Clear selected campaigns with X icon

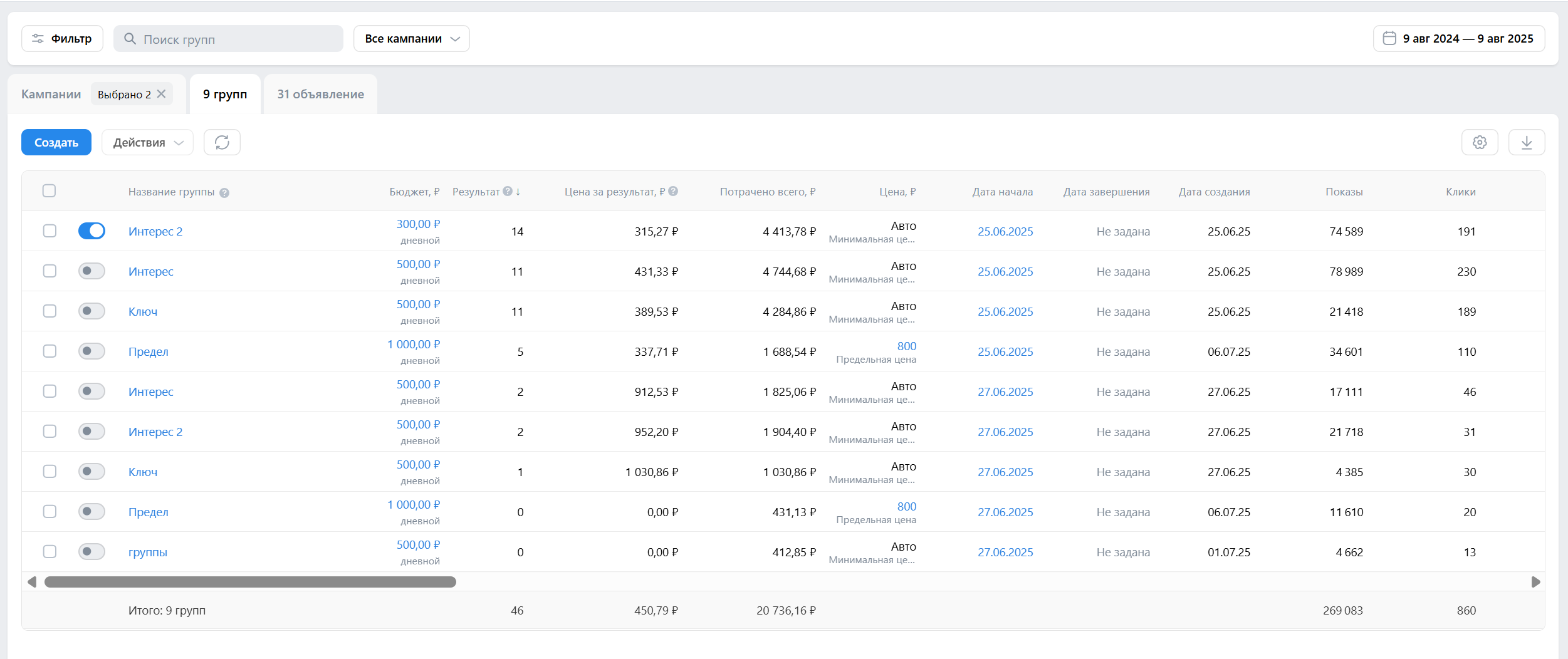[x=162, y=94]
